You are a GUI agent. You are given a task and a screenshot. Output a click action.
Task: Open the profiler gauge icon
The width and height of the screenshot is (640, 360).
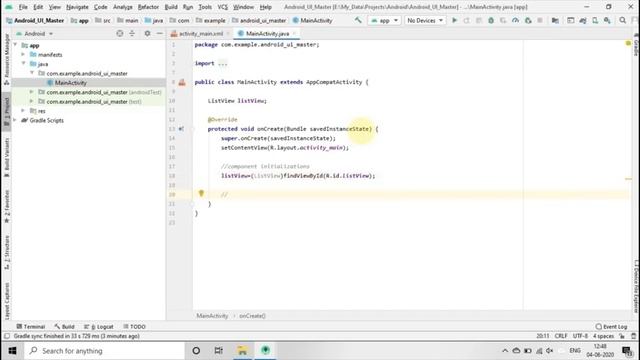(x=516, y=20)
